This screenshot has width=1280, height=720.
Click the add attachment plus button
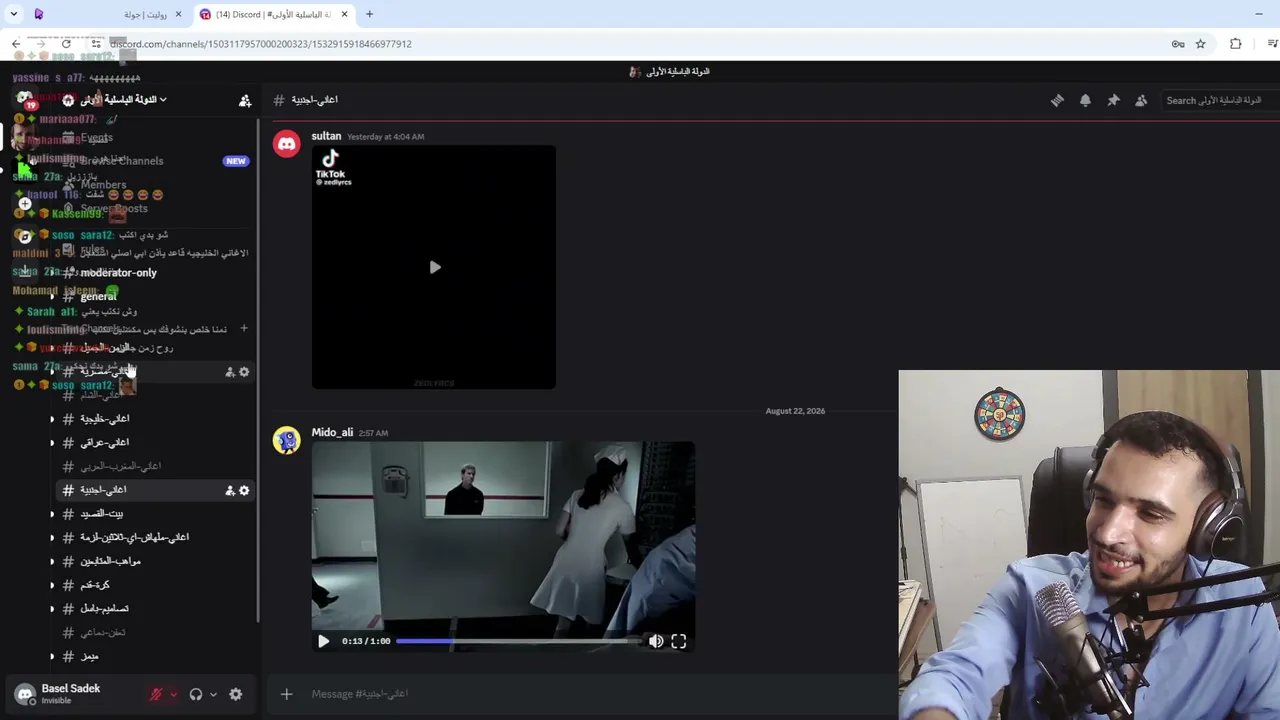point(286,694)
